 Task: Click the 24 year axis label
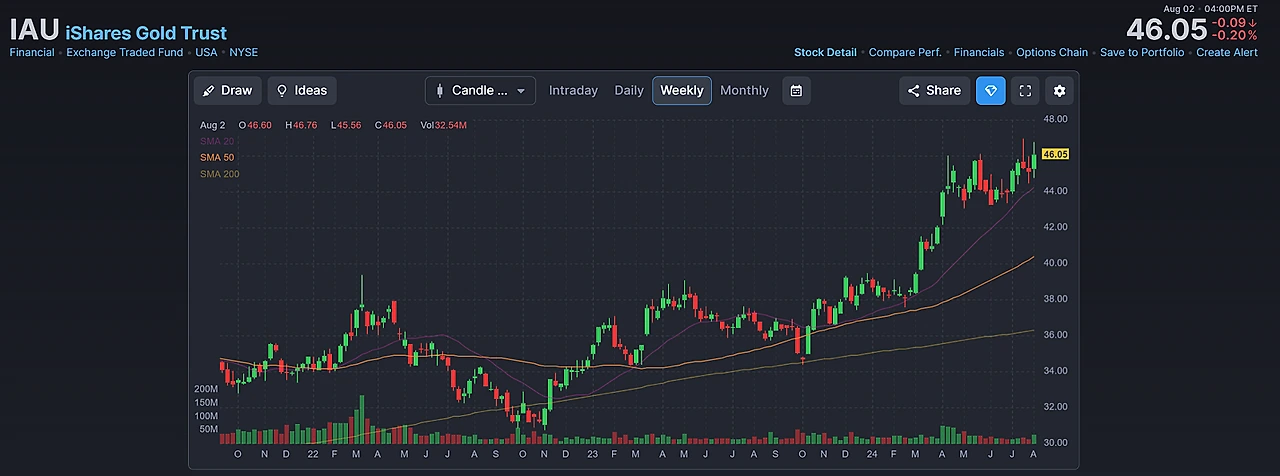pyautogui.click(x=870, y=453)
